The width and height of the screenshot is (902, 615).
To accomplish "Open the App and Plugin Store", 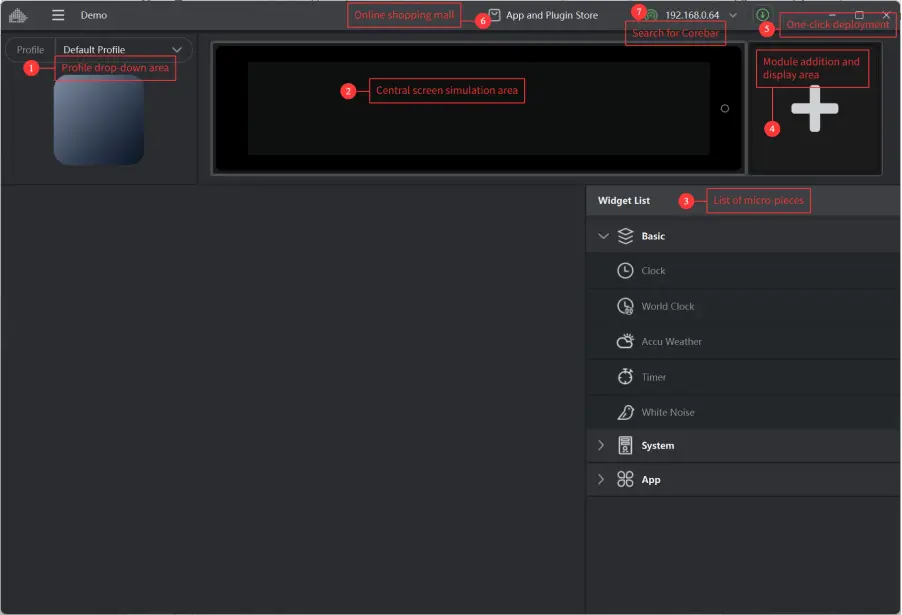I will tap(551, 15).
